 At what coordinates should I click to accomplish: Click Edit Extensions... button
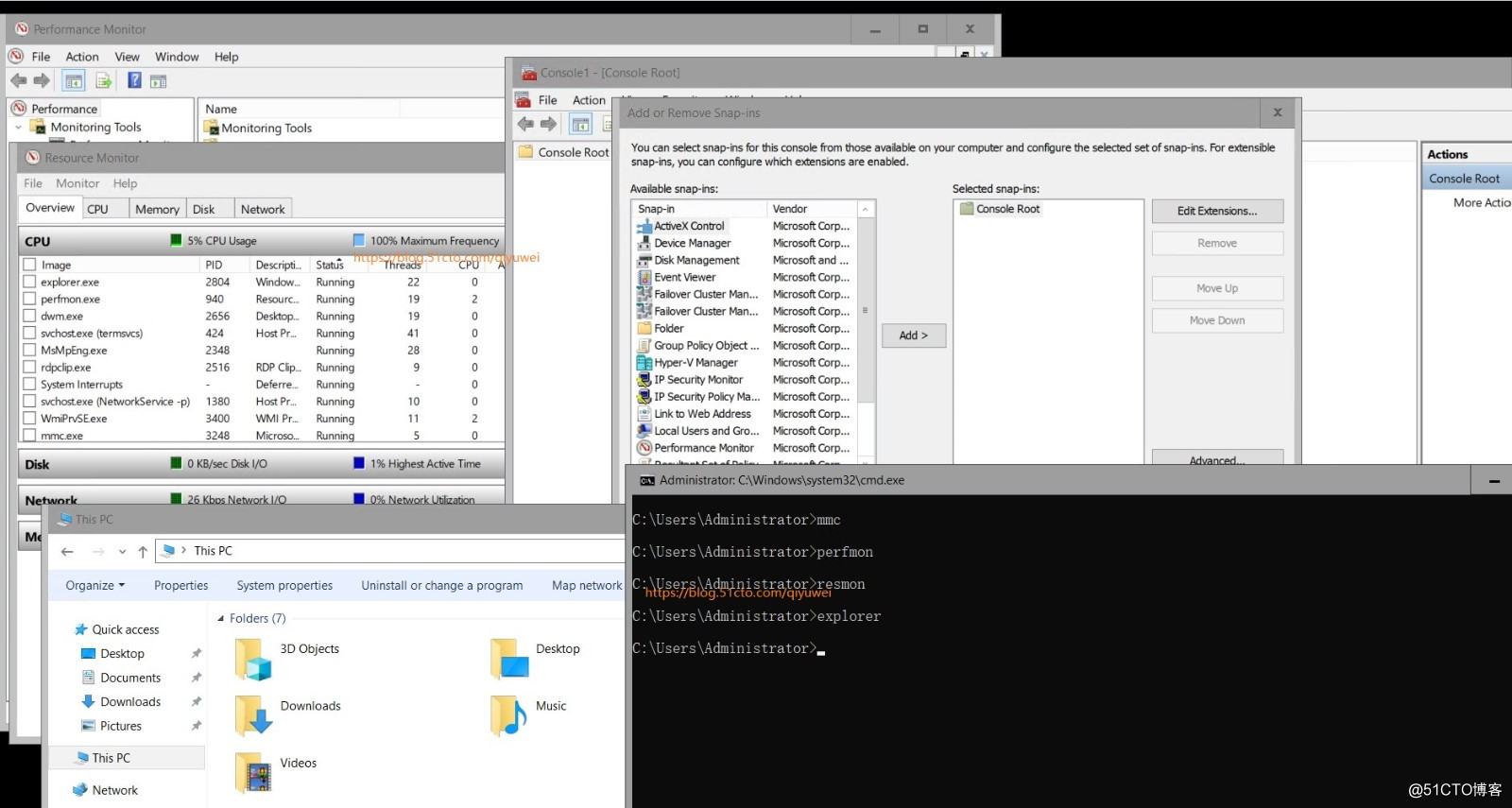pyautogui.click(x=1217, y=211)
